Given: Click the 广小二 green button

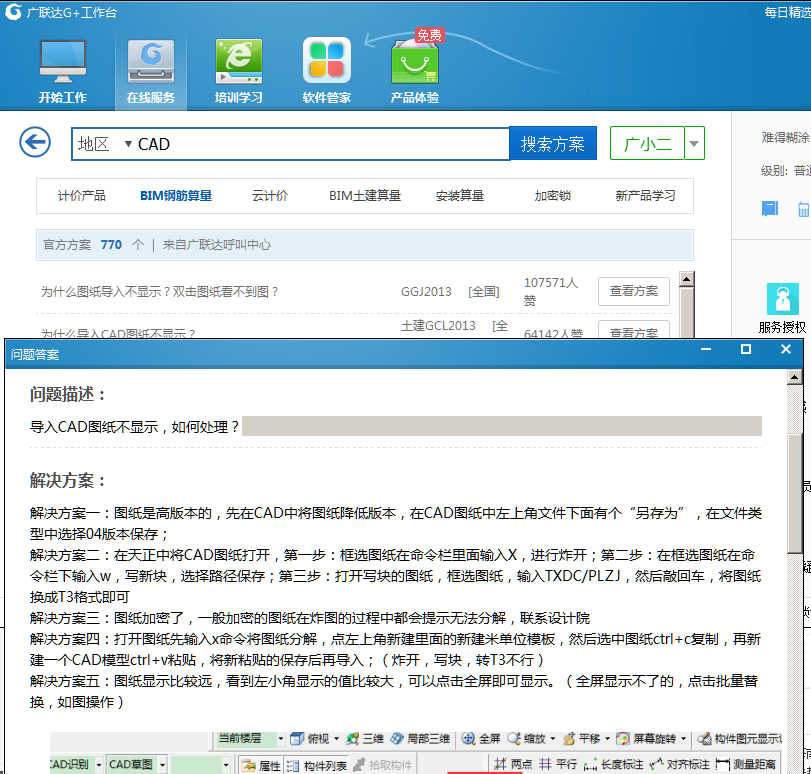Looking at the screenshot, I should [x=647, y=143].
